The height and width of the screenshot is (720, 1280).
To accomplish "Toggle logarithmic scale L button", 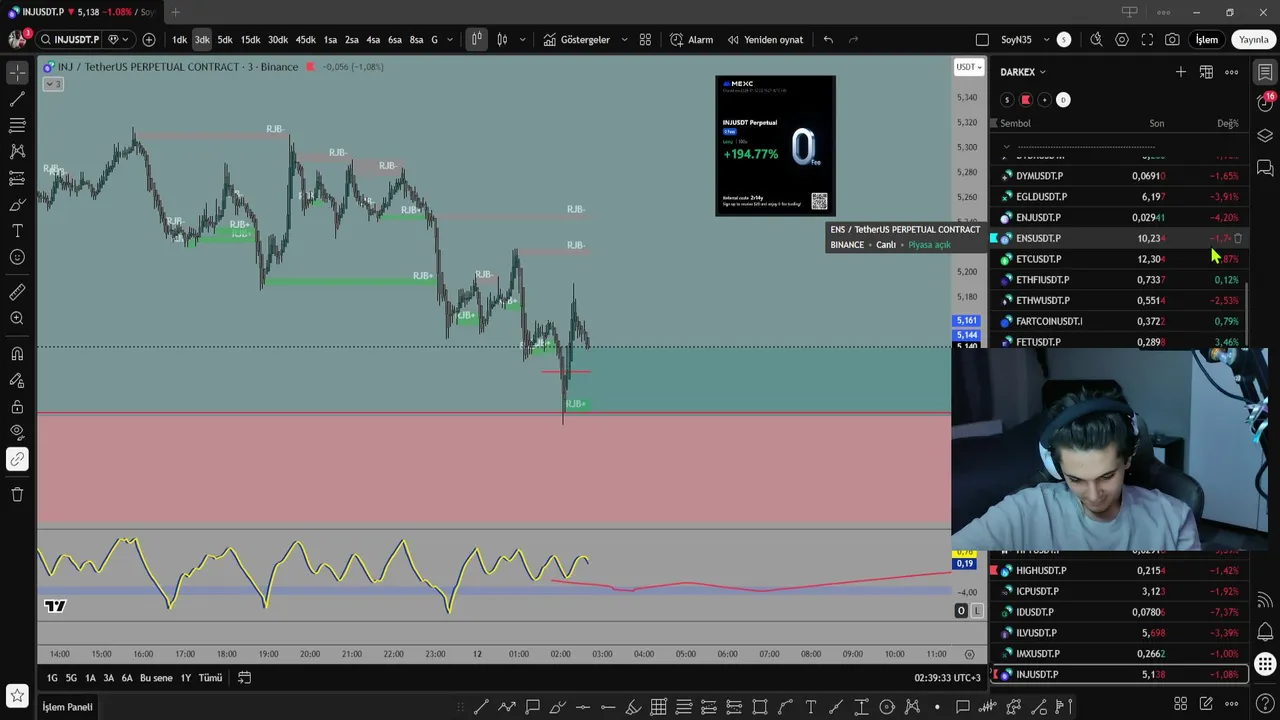I will 977,611.
